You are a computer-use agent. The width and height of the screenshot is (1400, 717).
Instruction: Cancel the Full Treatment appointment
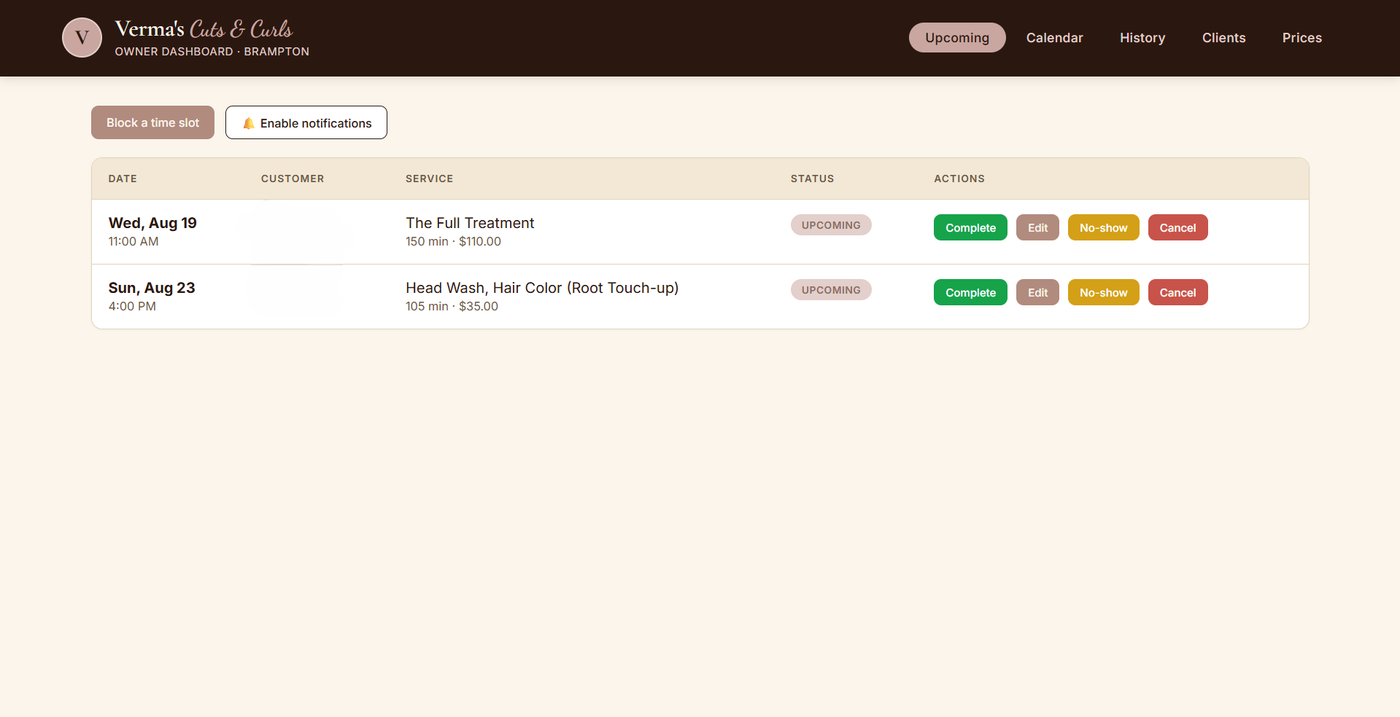click(1177, 228)
